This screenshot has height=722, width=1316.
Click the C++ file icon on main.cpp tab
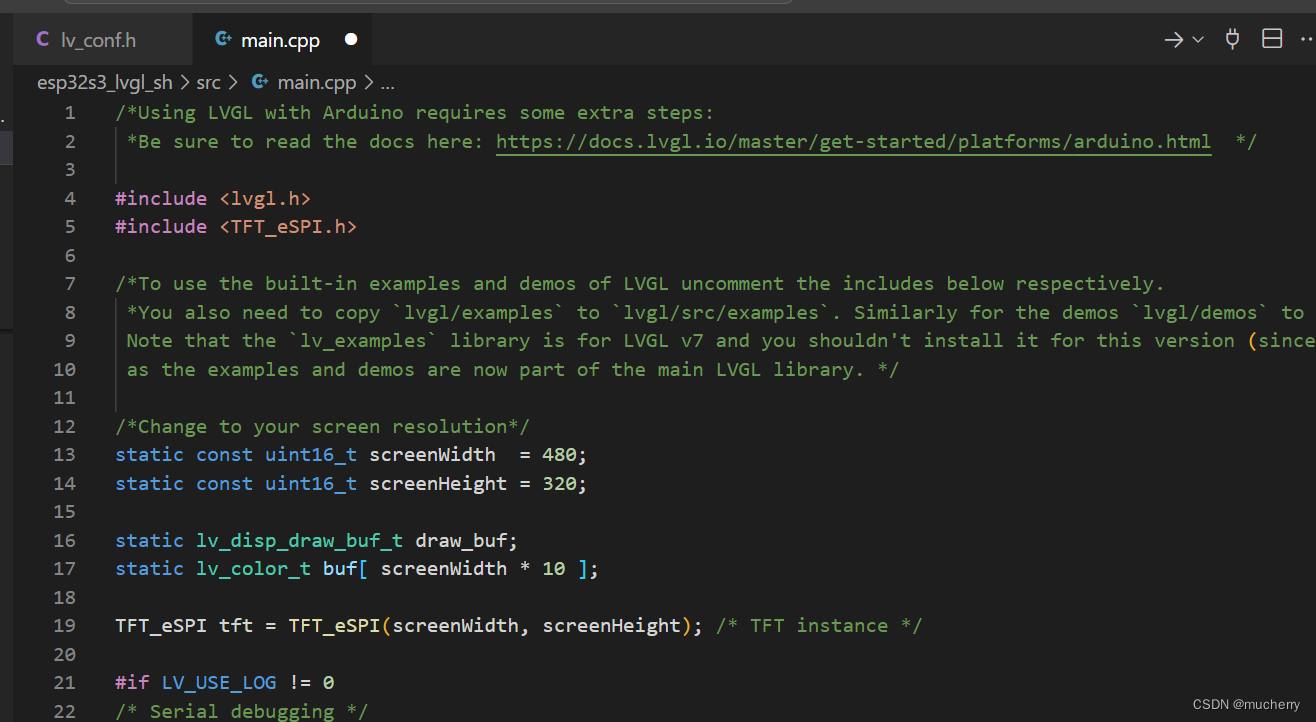coord(223,40)
